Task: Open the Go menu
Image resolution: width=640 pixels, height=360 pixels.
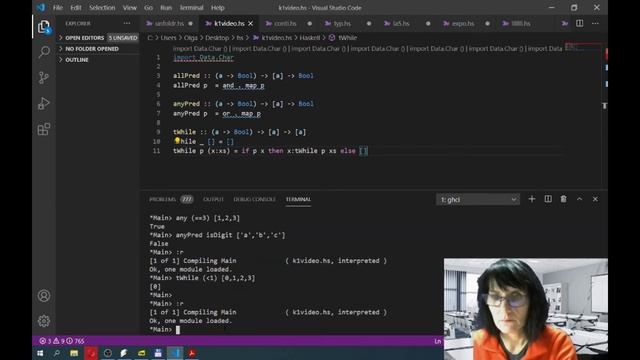Action: (149, 8)
